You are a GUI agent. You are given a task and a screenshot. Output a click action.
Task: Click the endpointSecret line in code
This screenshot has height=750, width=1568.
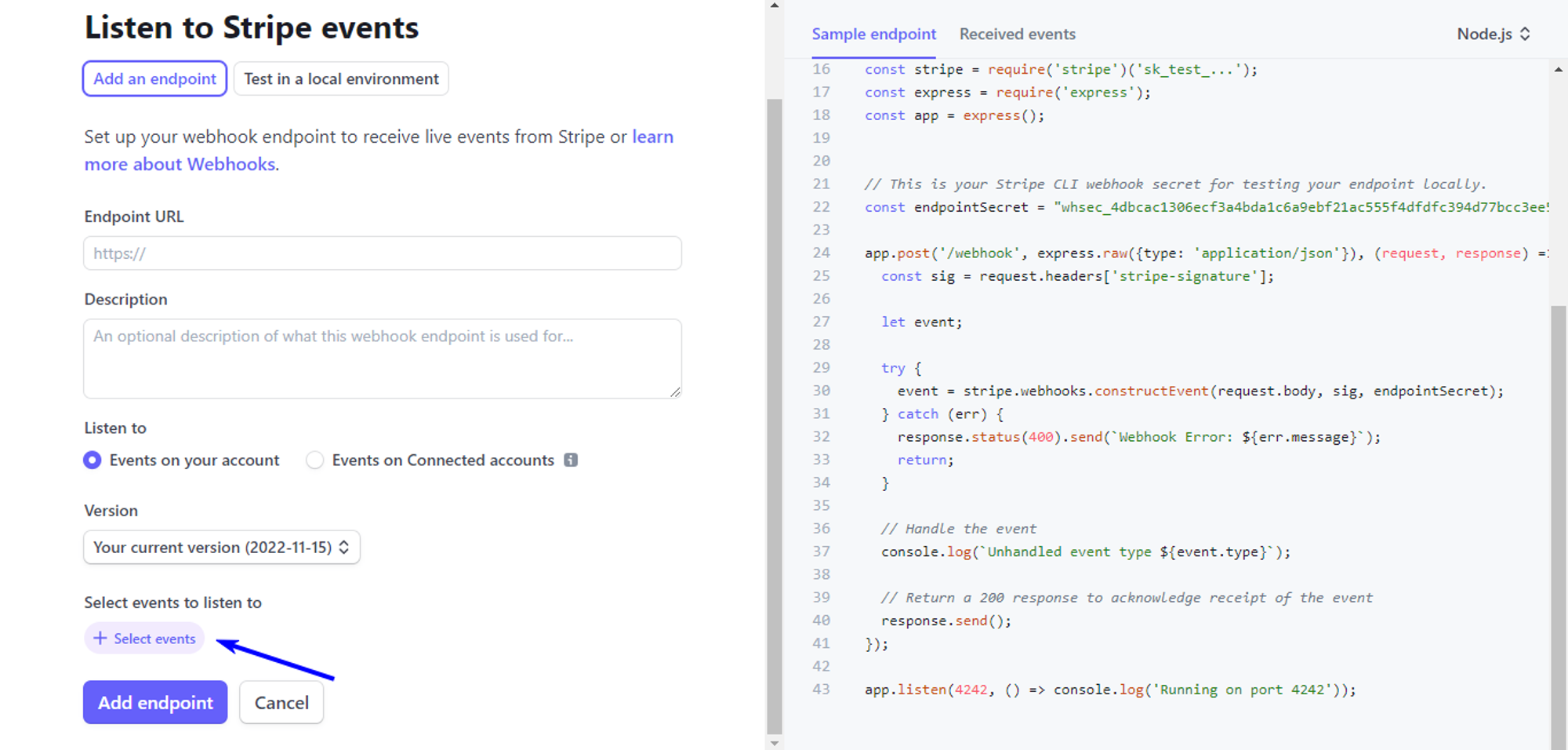coord(1207,207)
